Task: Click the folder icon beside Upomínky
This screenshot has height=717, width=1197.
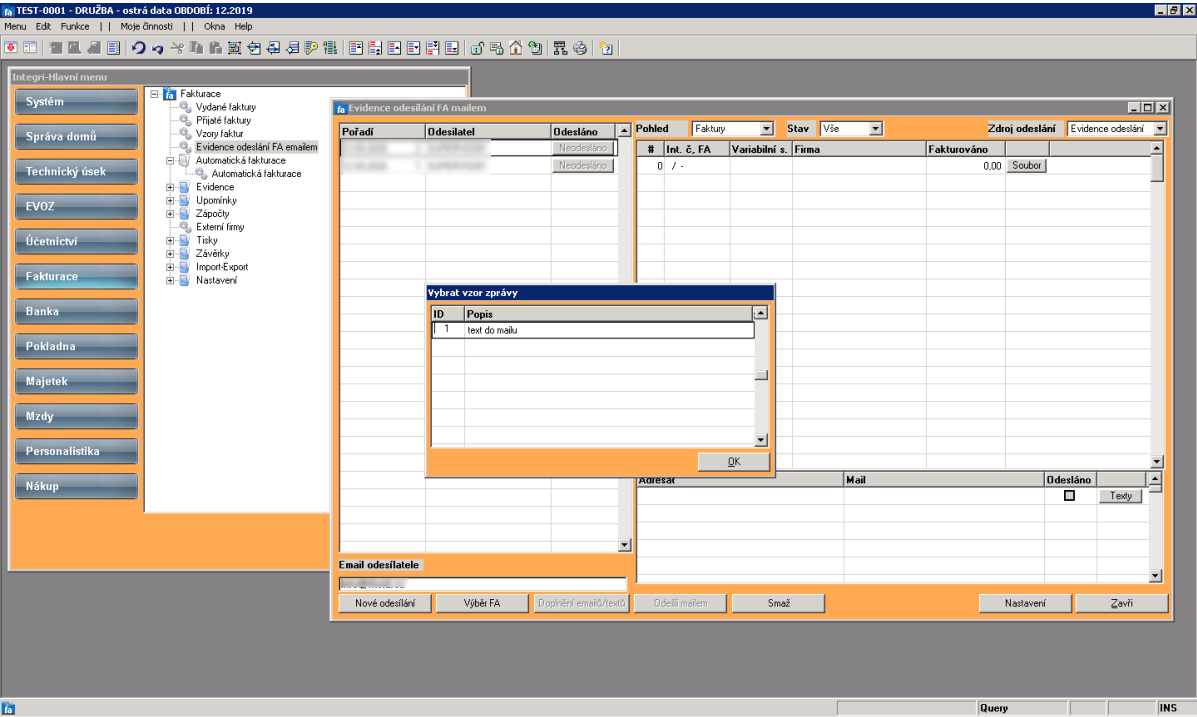Action: pos(184,200)
